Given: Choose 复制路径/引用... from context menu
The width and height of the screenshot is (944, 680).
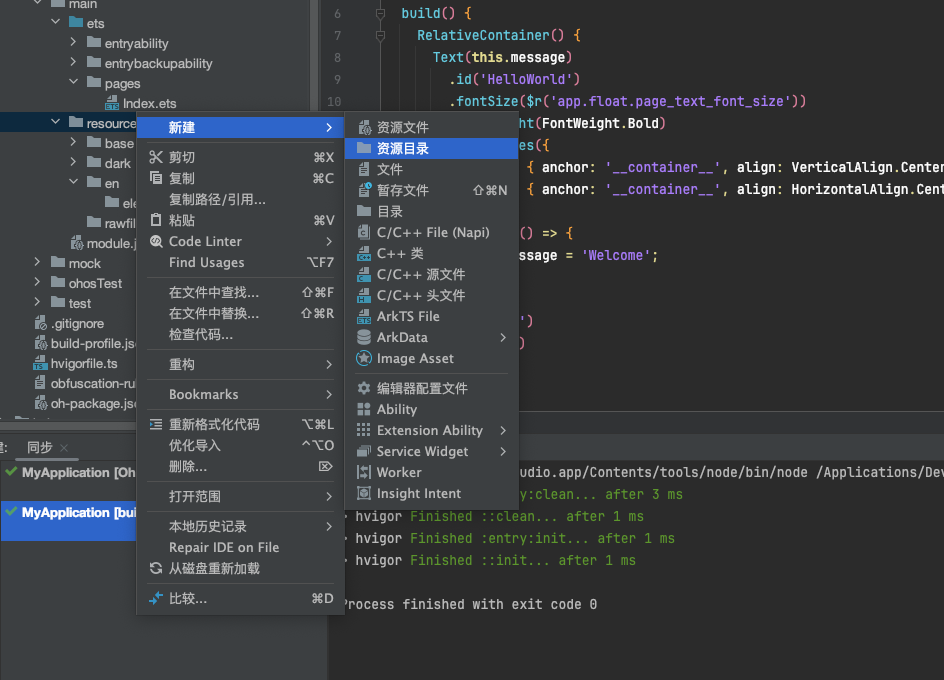Looking at the screenshot, I should 241,199.
